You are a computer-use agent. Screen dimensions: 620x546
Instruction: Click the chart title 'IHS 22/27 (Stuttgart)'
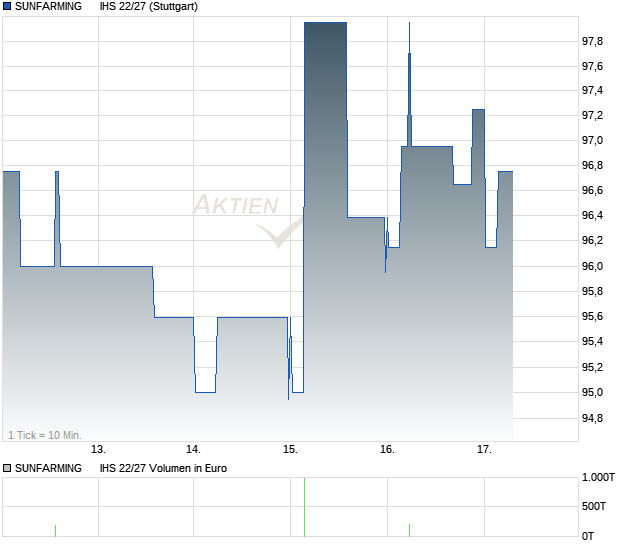click(x=148, y=6)
